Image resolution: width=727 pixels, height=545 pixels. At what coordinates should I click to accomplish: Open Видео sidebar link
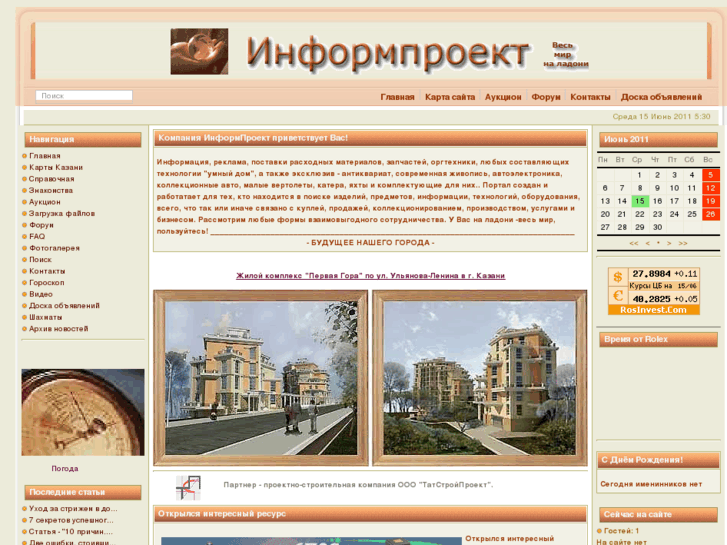pyautogui.click(x=41, y=294)
